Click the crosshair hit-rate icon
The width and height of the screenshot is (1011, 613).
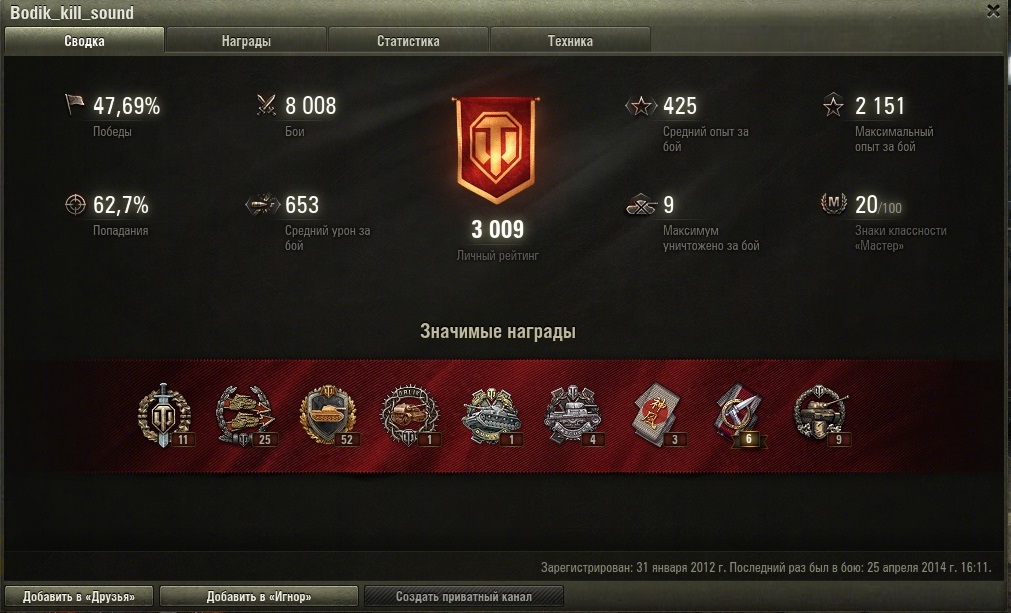point(75,204)
